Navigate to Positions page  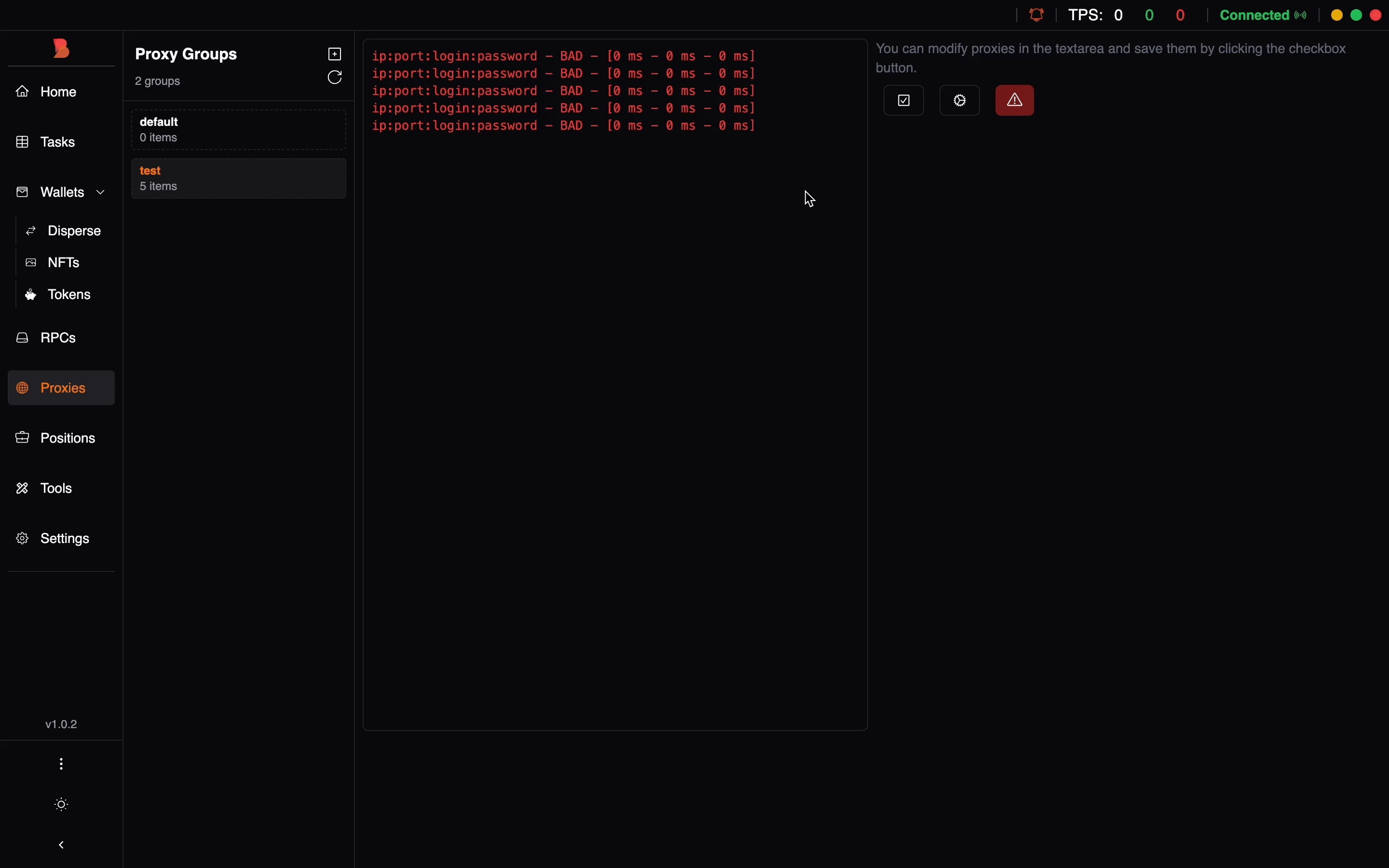click(x=67, y=439)
